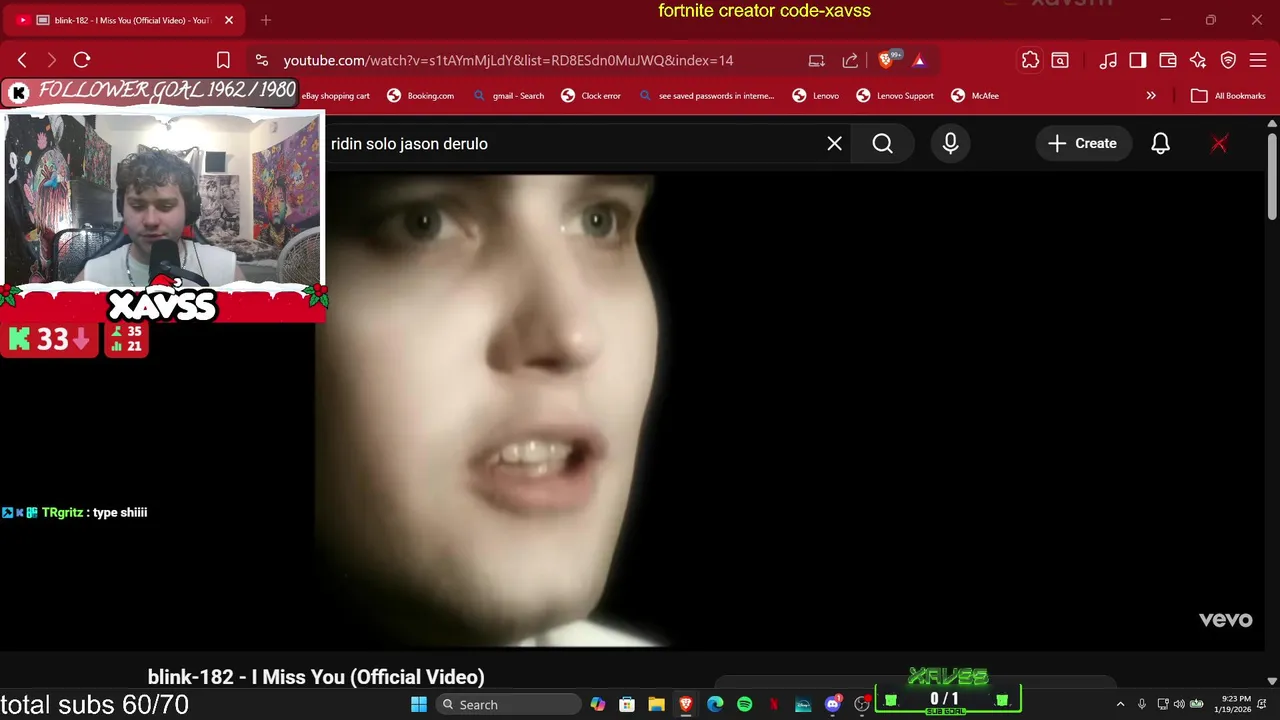Submit YouTube search with magnifier button
This screenshot has height=720, width=1280.
(882, 144)
